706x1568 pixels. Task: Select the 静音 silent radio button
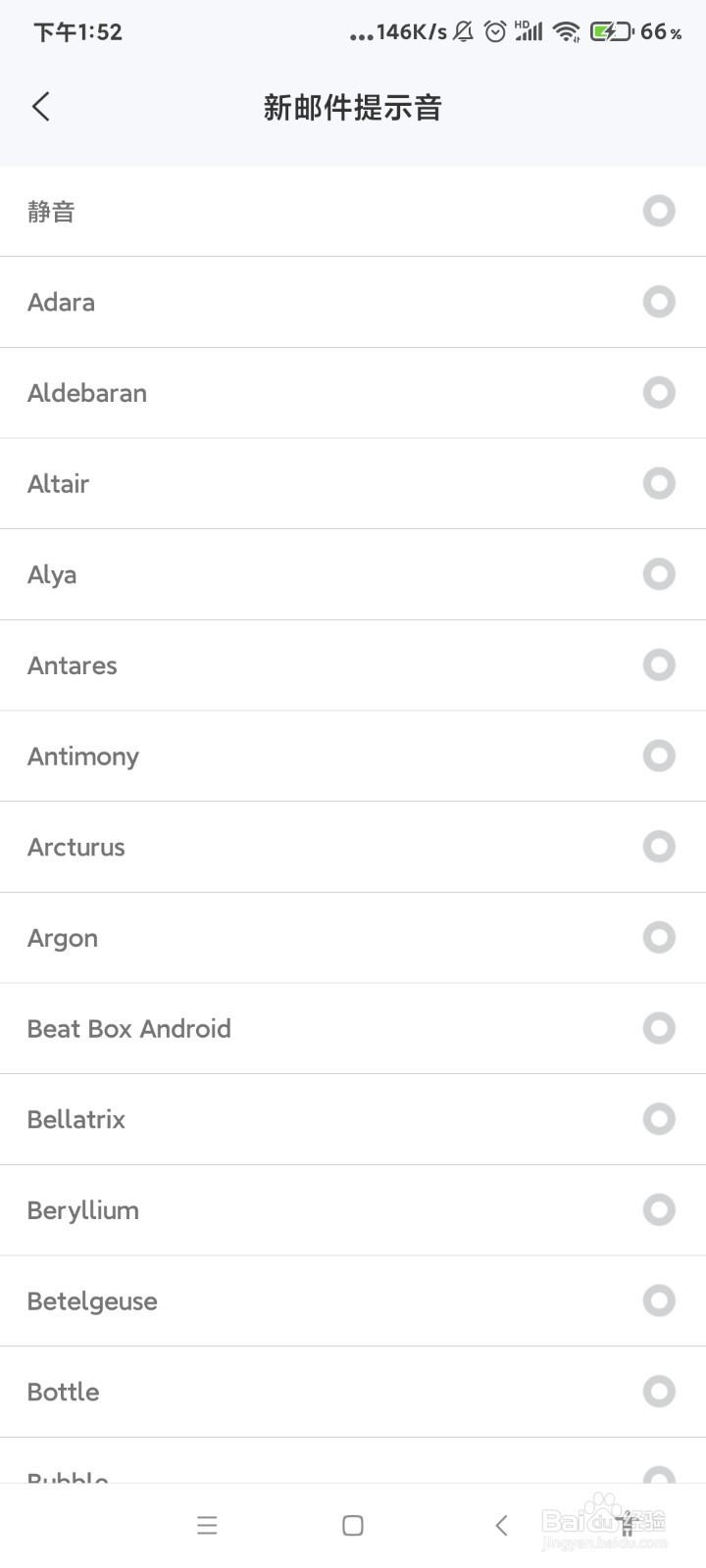pos(659,211)
